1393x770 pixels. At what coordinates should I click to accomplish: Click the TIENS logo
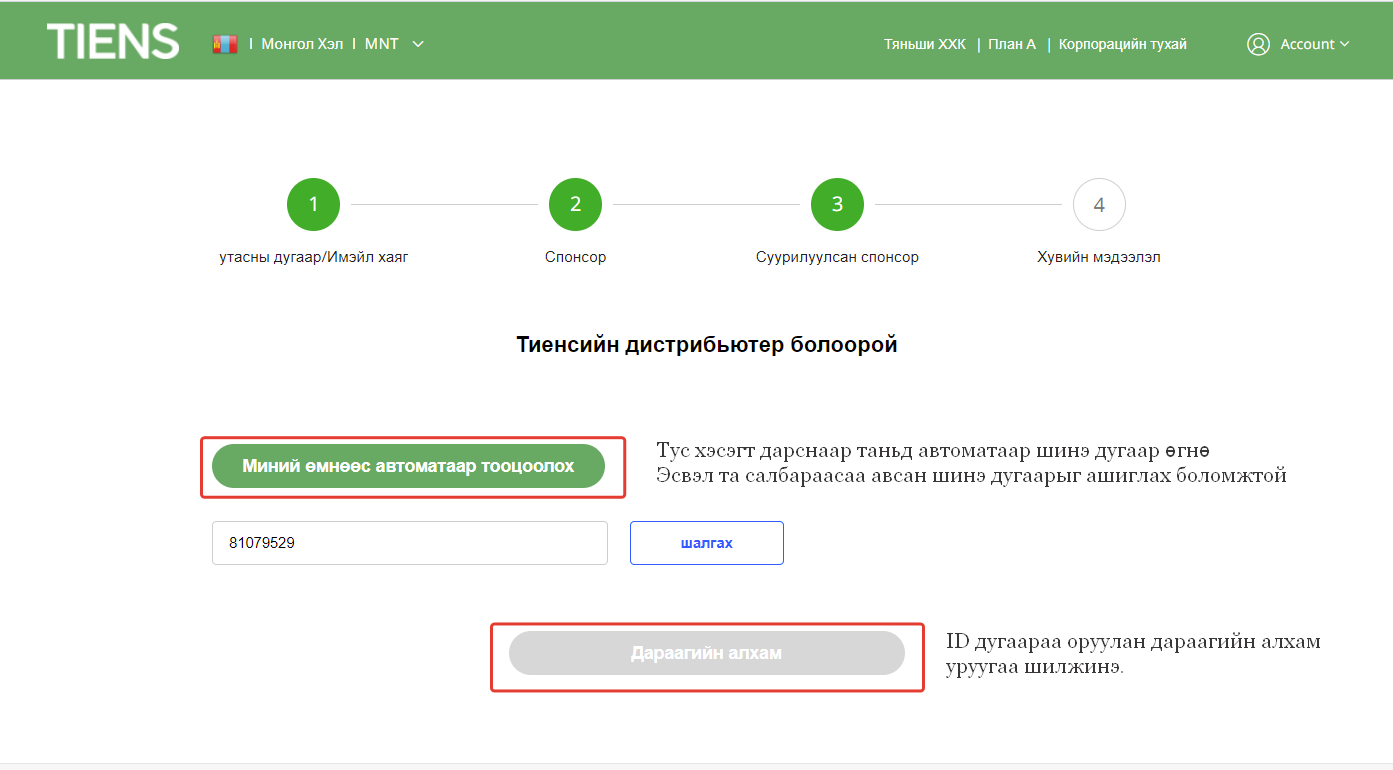tap(113, 42)
